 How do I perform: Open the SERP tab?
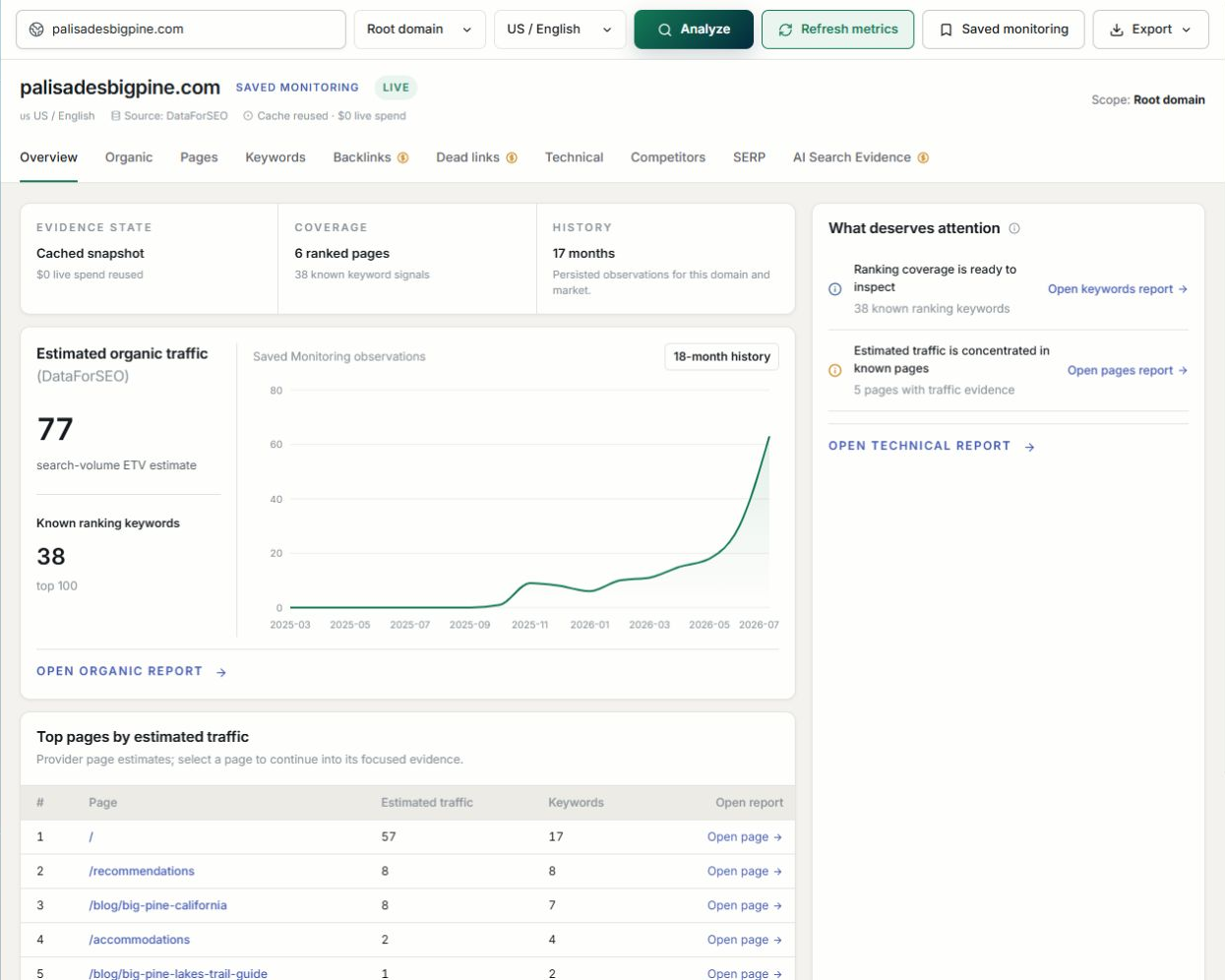pyautogui.click(x=749, y=157)
